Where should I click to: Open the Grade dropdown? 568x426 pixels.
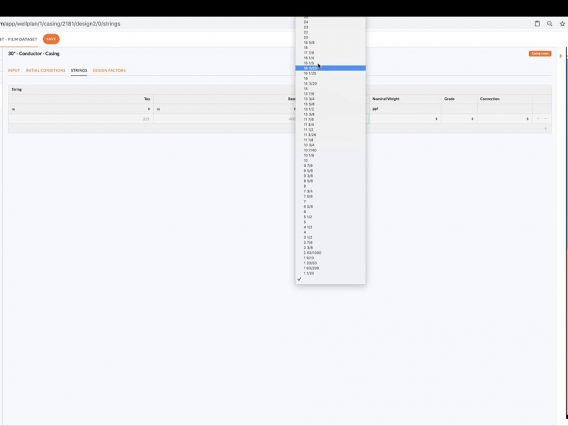click(x=459, y=118)
